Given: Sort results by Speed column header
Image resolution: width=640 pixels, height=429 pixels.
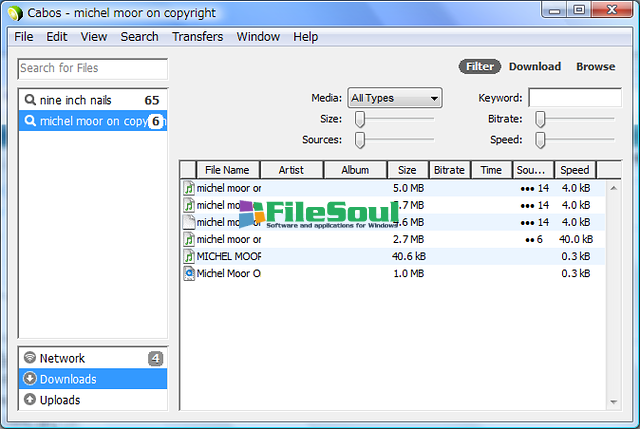Looking at the screenshot, I should (x=575, y=170).
